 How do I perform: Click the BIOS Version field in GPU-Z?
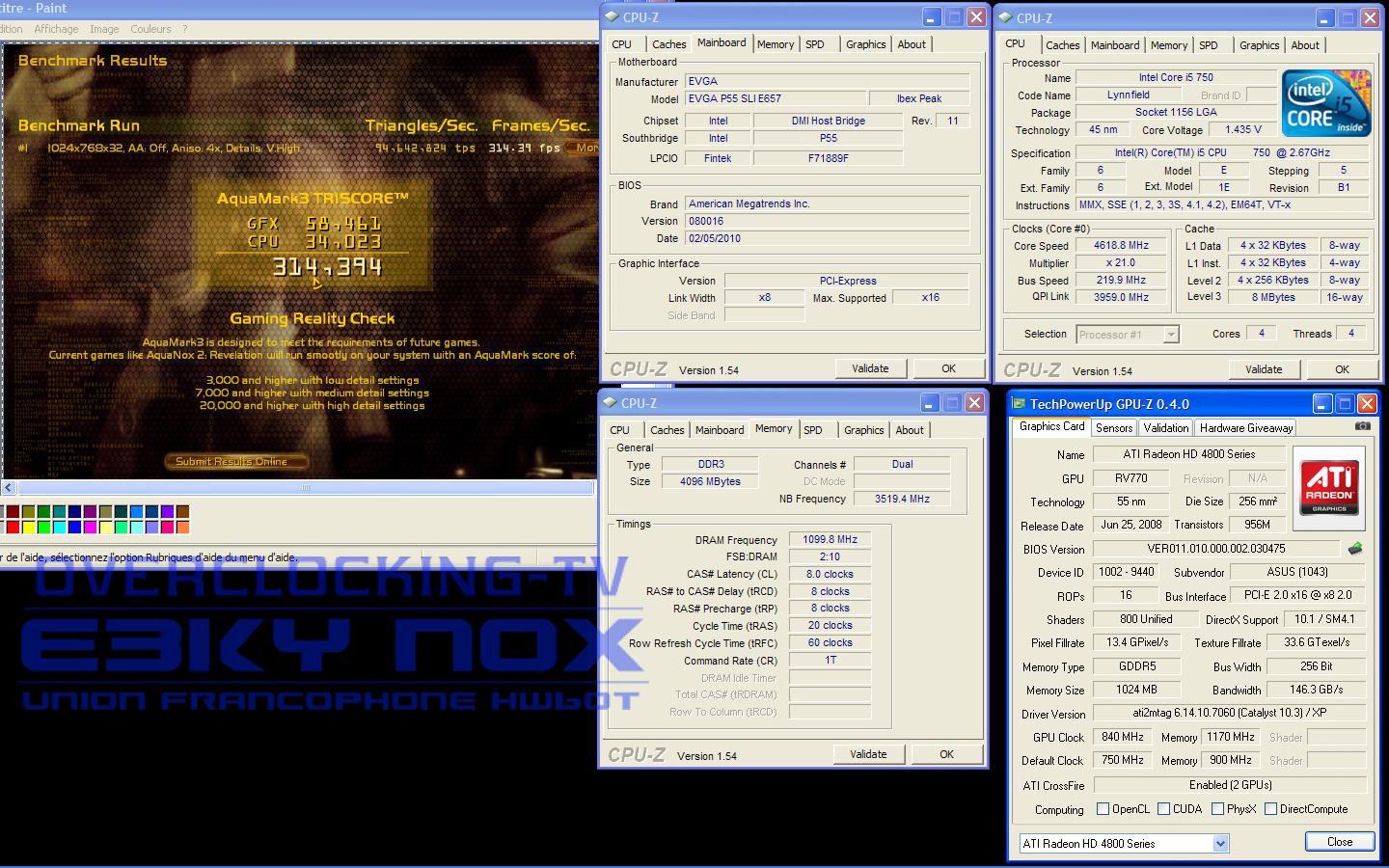pyautogui.click(x=1215, y=549)
